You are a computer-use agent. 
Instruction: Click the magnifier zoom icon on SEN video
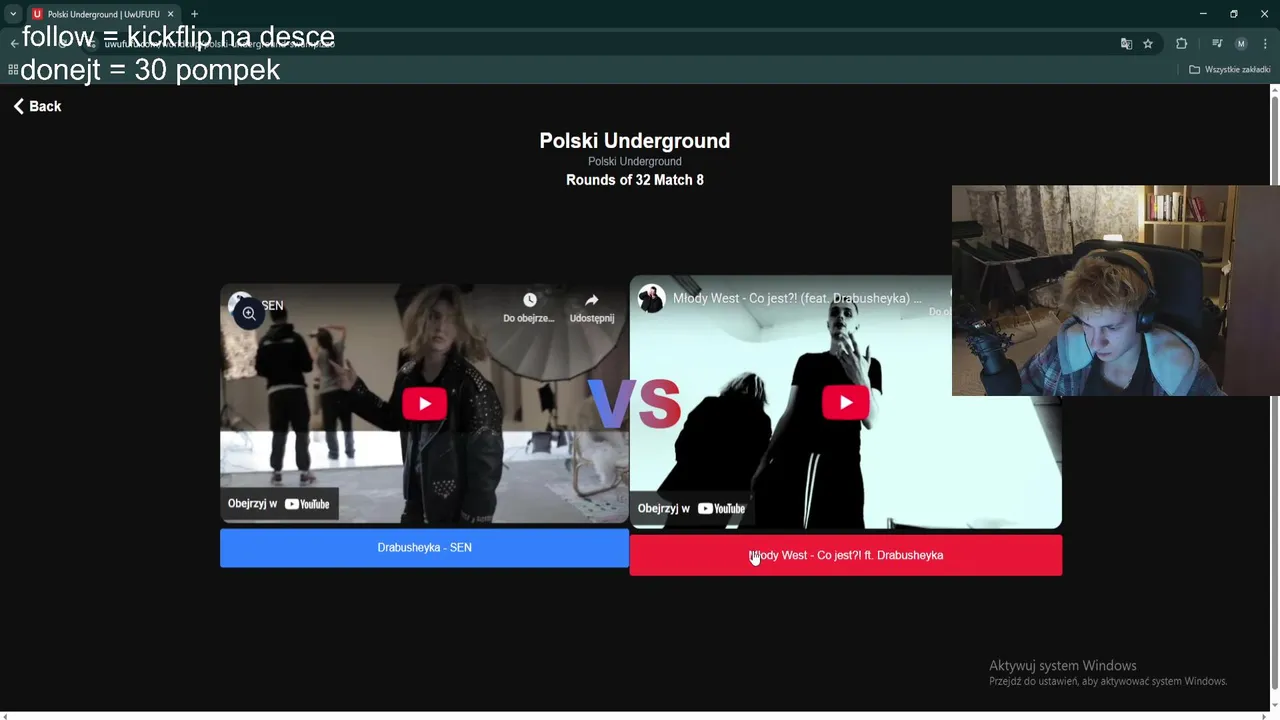pyautogui.click(x=249, y=313)
